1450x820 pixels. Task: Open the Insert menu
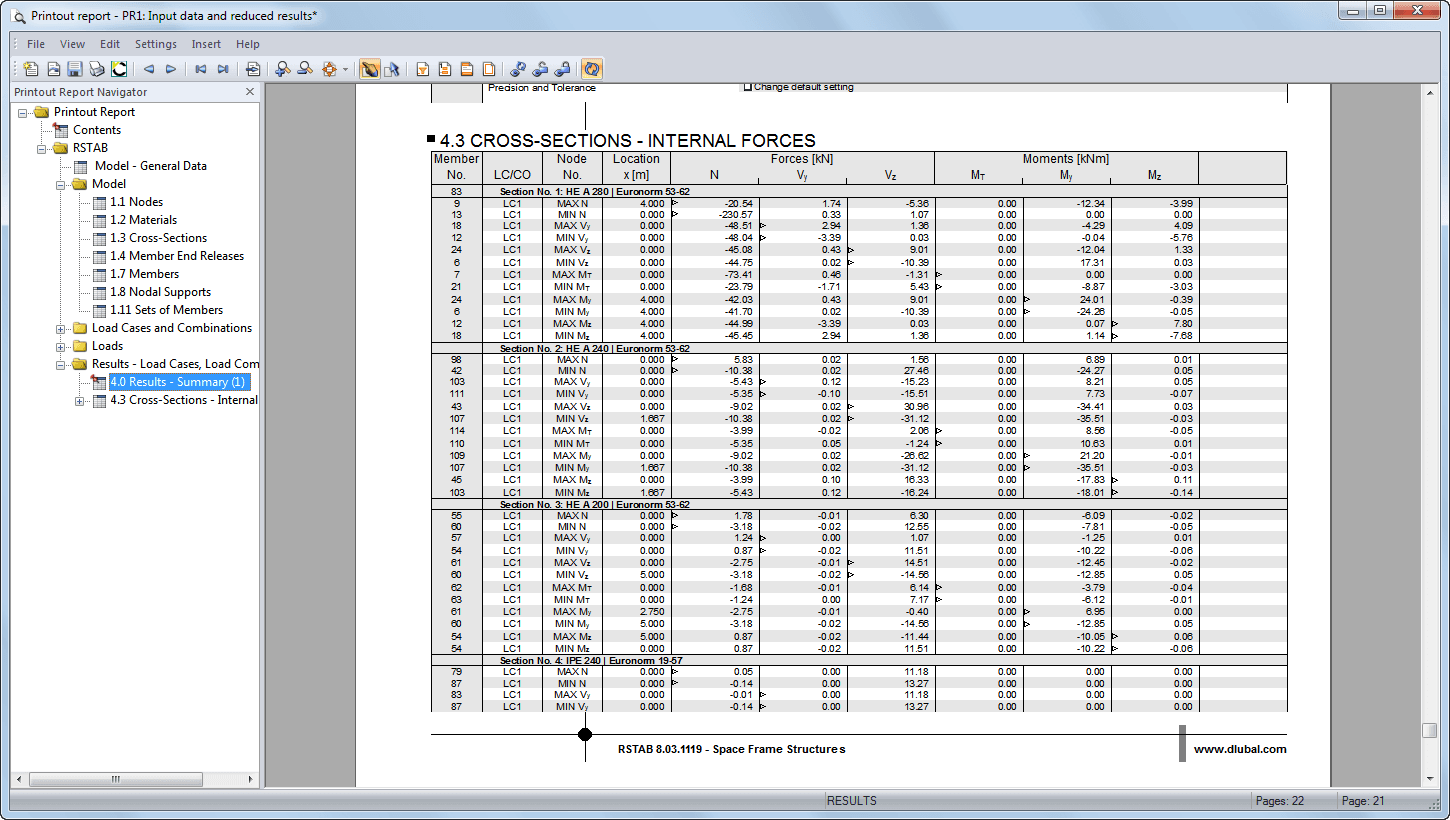206,44
